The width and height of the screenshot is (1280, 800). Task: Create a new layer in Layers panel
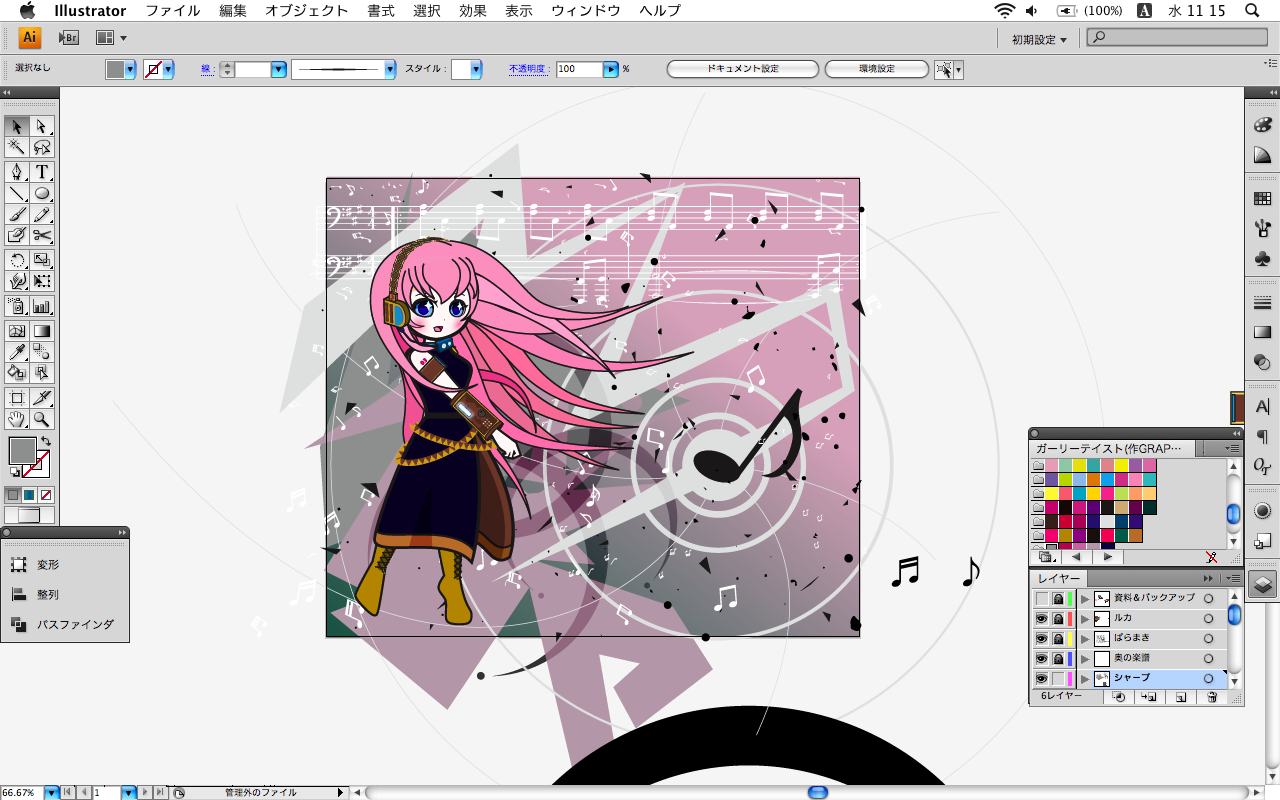coord(1181,696)
